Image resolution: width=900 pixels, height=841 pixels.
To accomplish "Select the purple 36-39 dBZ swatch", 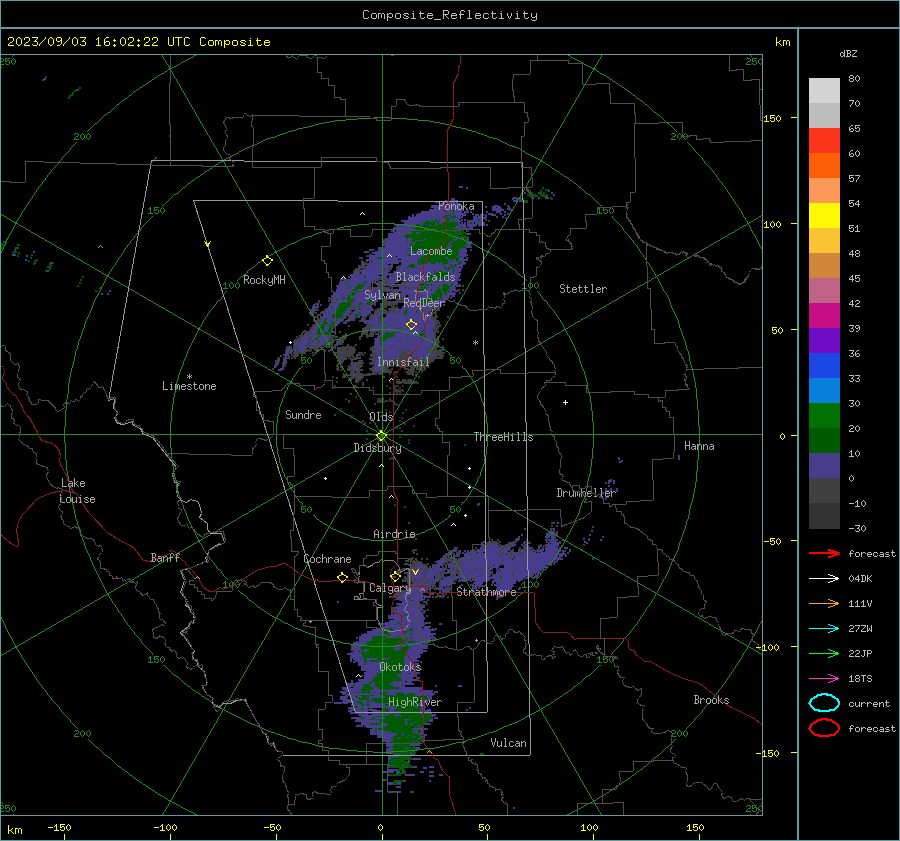I will coord(824,341).
